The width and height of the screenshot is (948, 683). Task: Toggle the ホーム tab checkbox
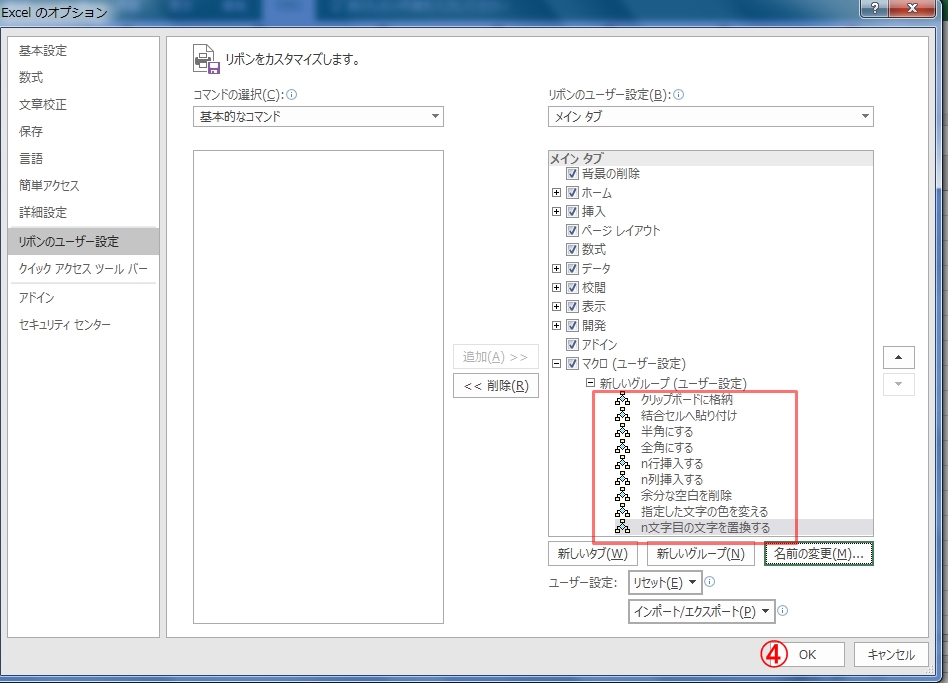tap(572, 193)
